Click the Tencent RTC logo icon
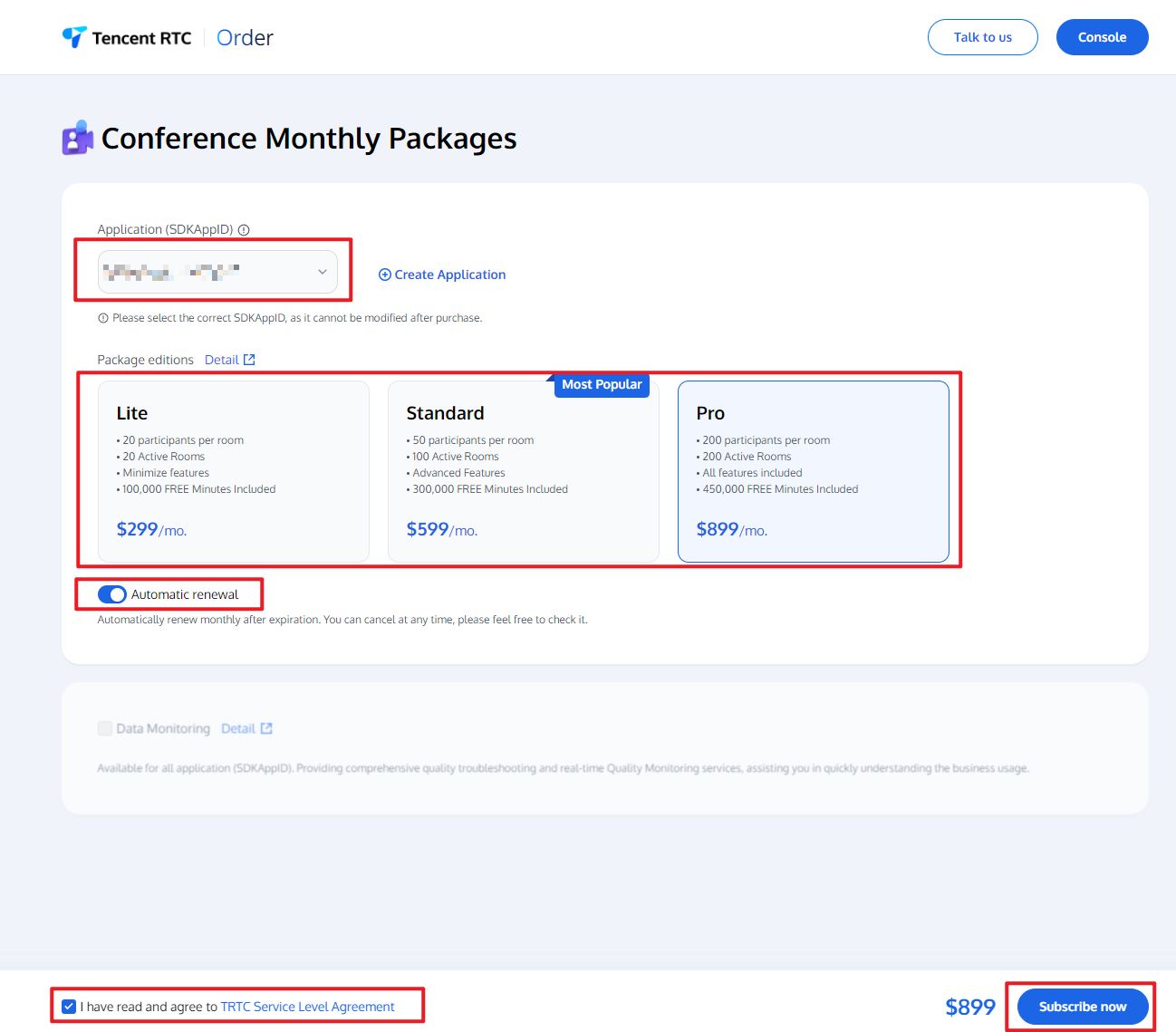This screenshot has height=1032, width=1176. pos(74,37)
